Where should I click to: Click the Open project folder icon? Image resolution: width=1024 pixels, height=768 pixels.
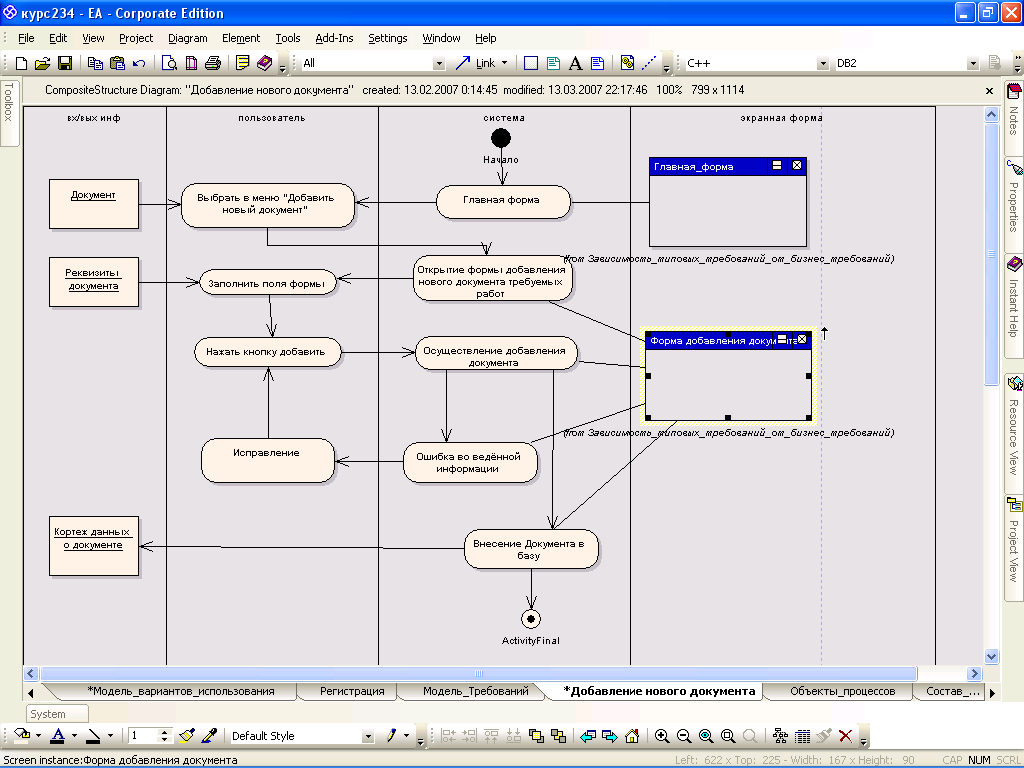[x=42, y=63]
